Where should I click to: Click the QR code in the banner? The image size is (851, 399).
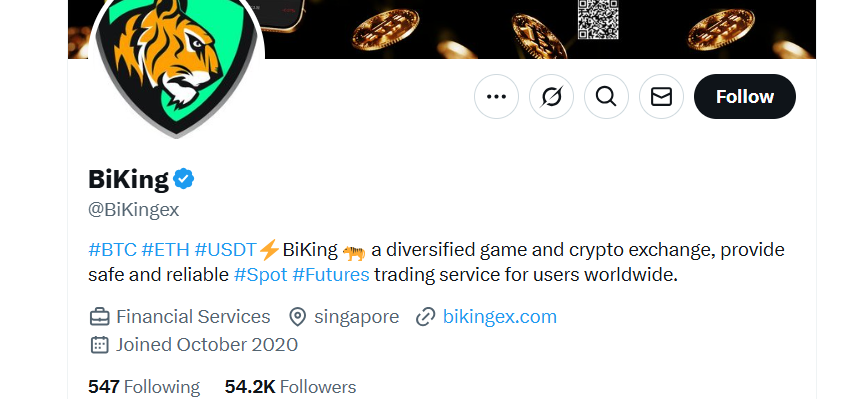(598, 20)
